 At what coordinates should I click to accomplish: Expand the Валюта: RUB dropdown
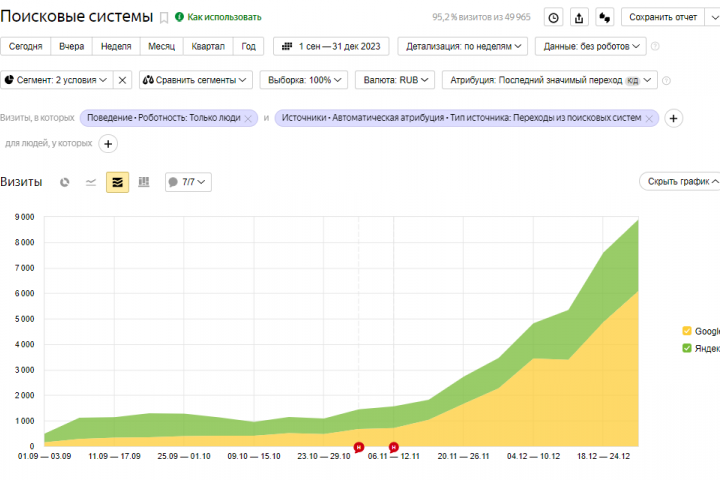coord(395,80)
